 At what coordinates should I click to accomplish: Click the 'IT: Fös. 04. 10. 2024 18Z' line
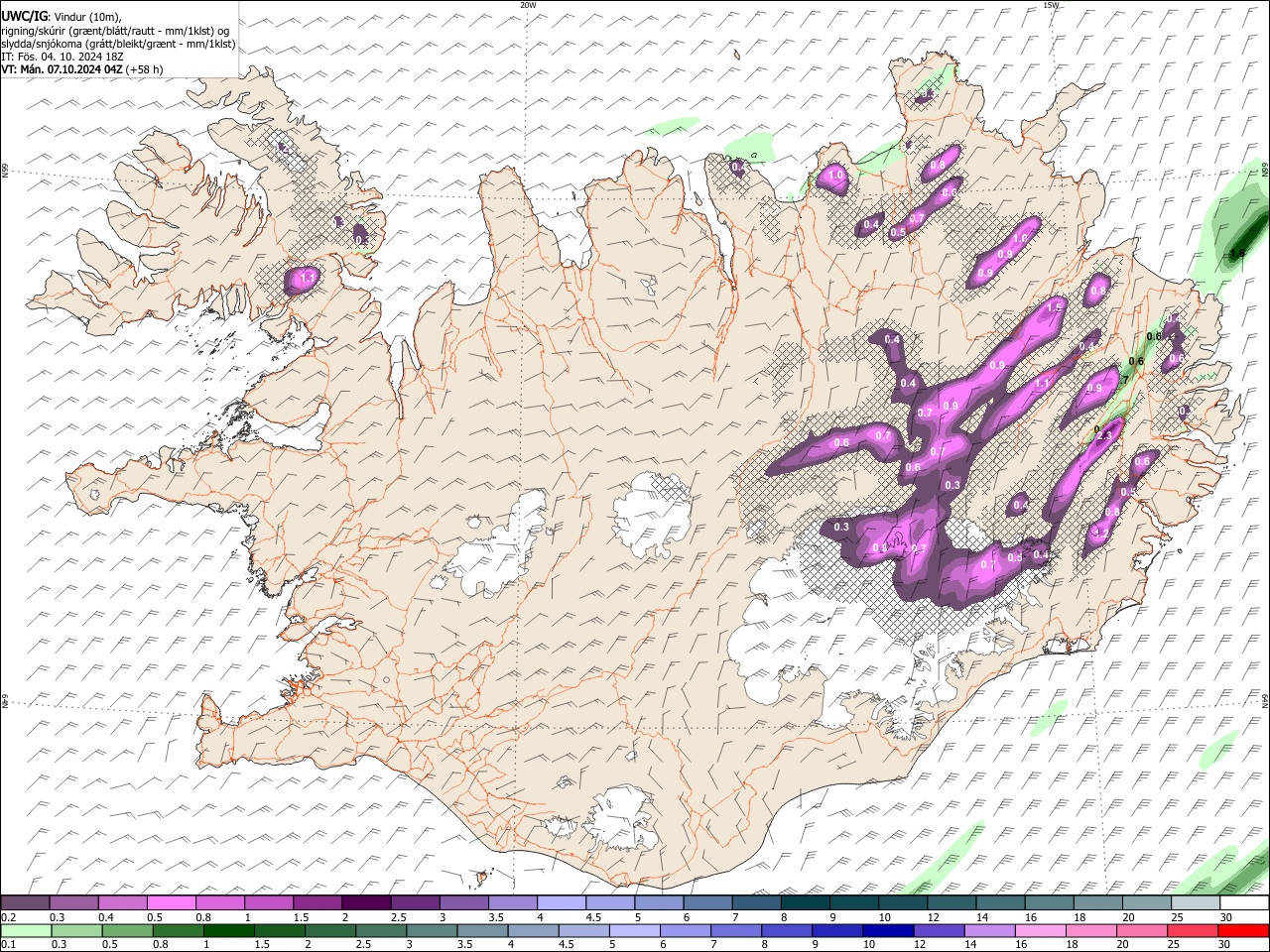pos(62,57)
